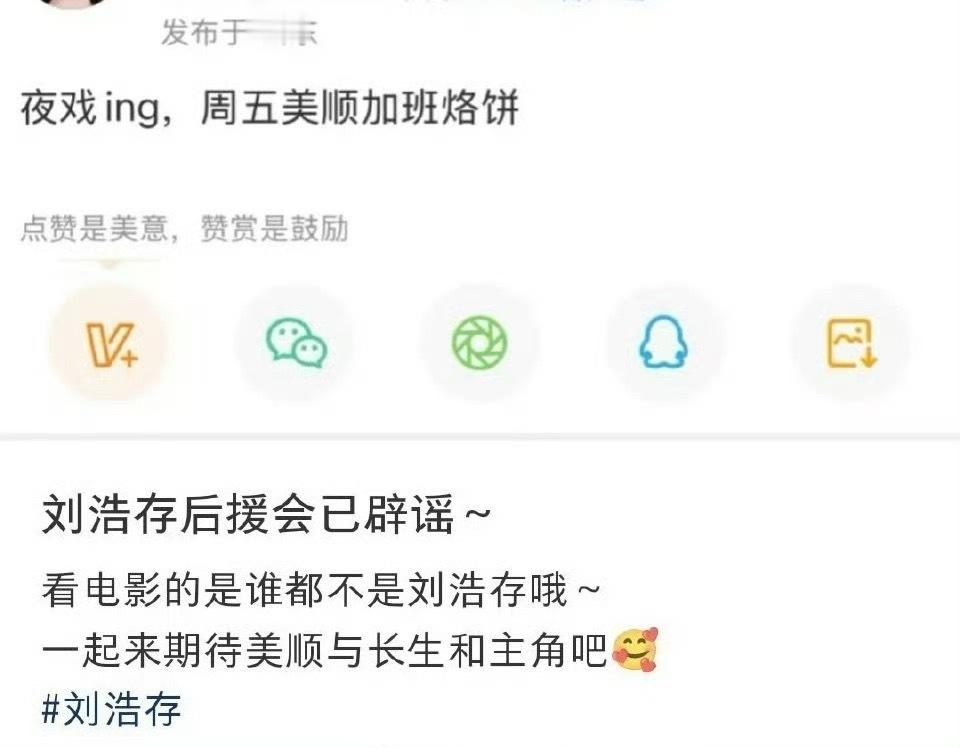
Task: Share to QQ penguin icon
Action: click(x=664, y=343)
